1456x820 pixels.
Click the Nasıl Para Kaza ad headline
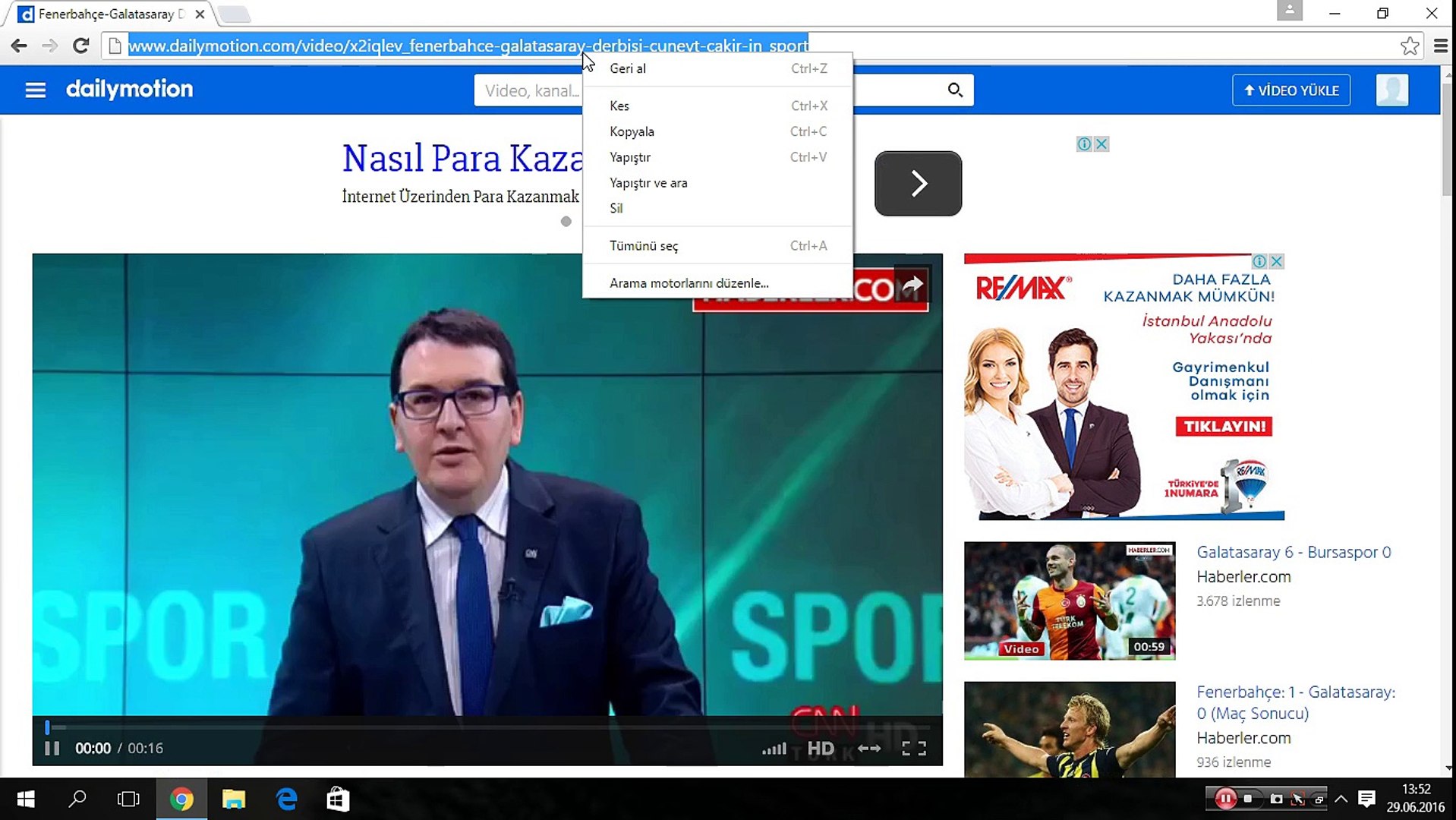coord(463,158)
